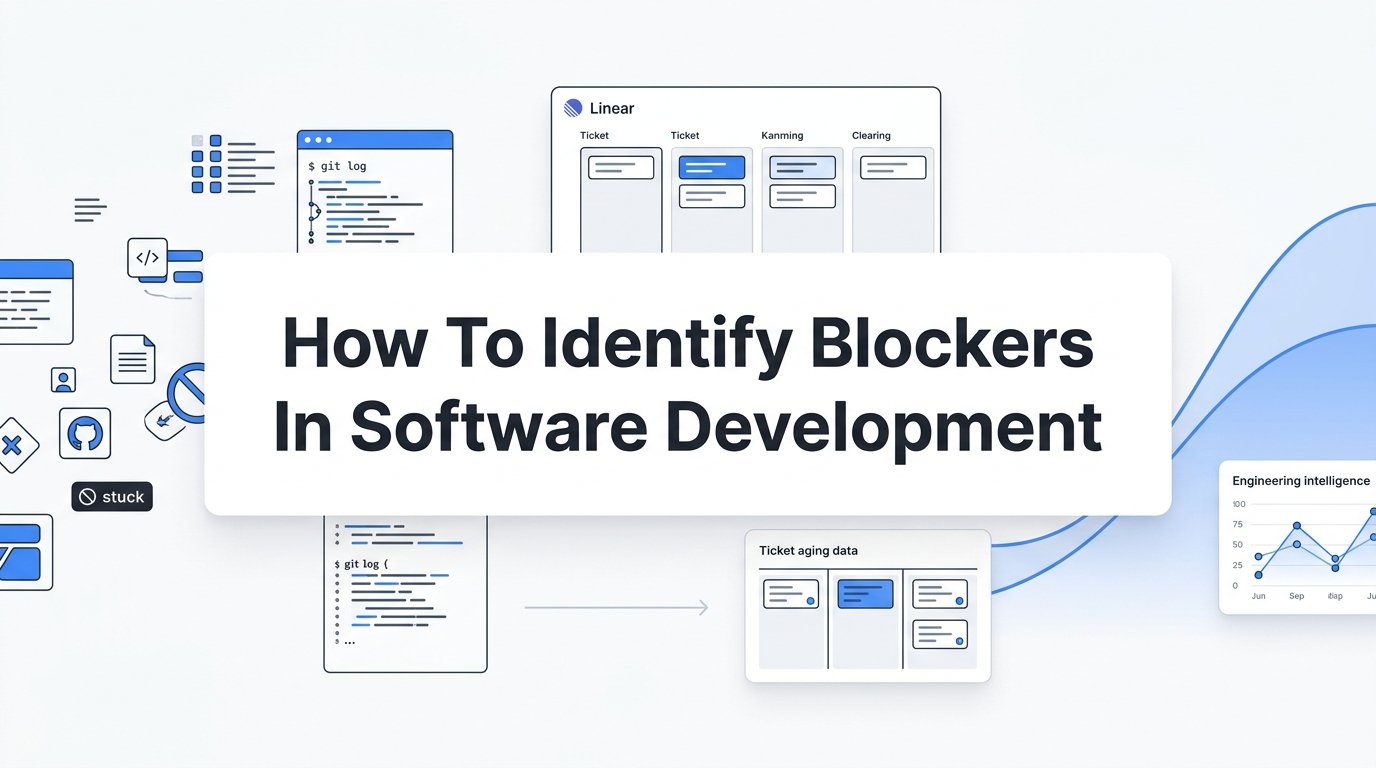Click the Jun axis label
Image resolution: width=1376 pixels, height=768 pixels.
coord(1258,596)
